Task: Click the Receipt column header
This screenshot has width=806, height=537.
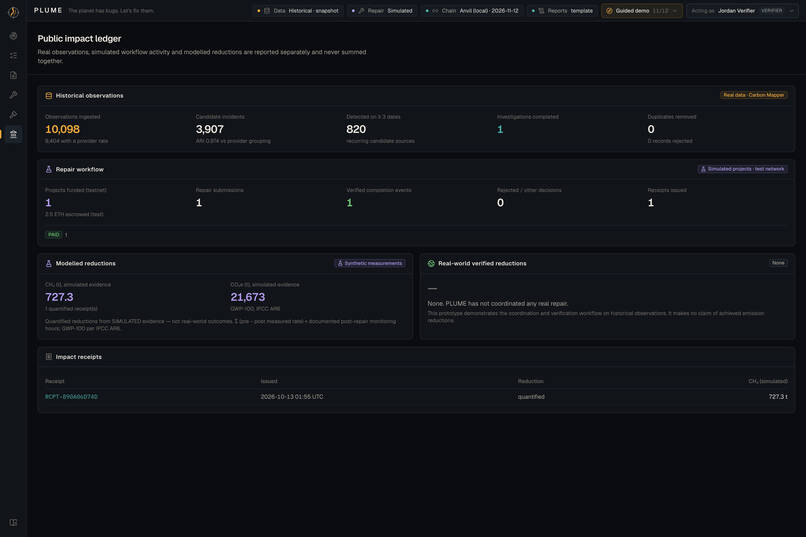Action: click(54, 381)
